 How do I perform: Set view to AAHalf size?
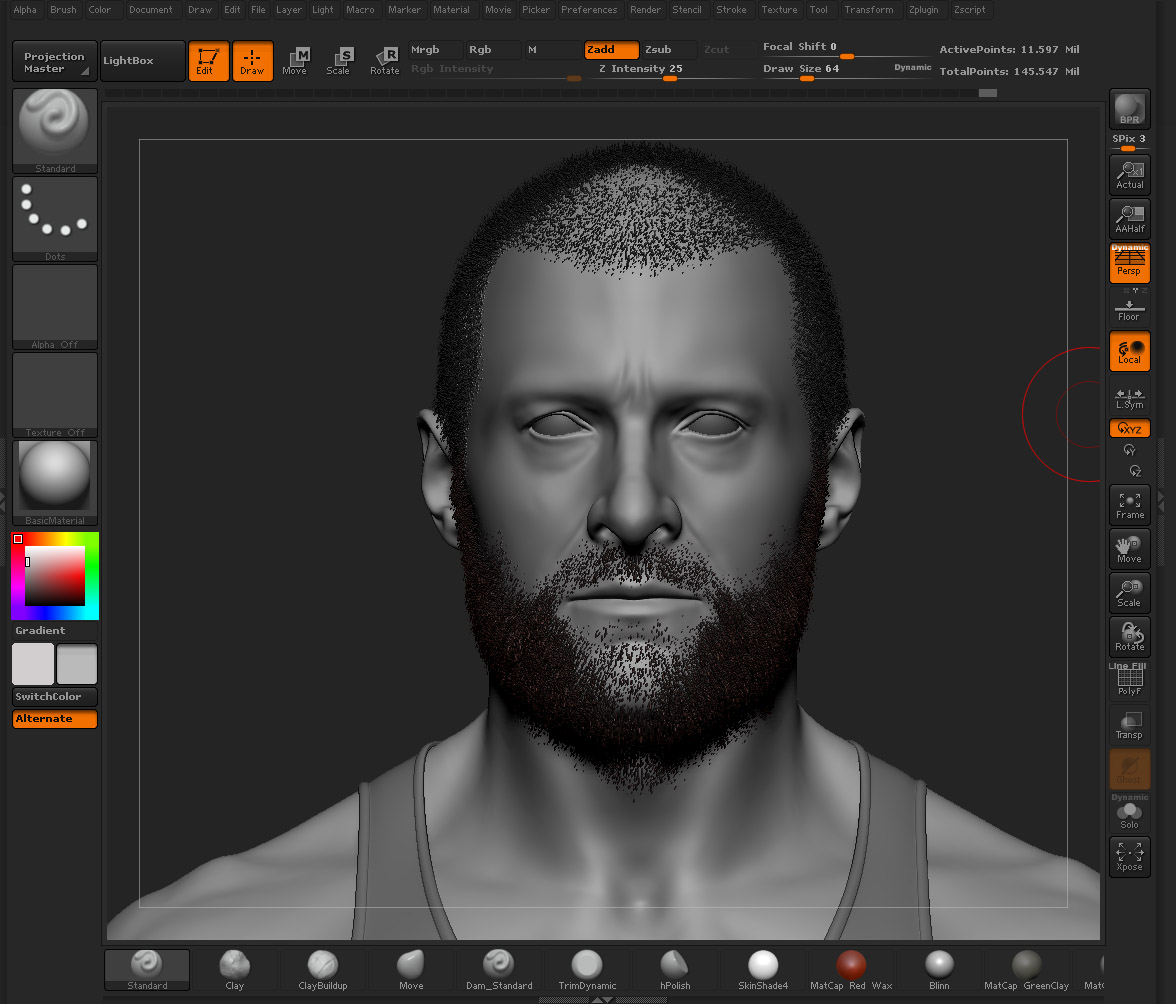click(x=1130, y=219)
